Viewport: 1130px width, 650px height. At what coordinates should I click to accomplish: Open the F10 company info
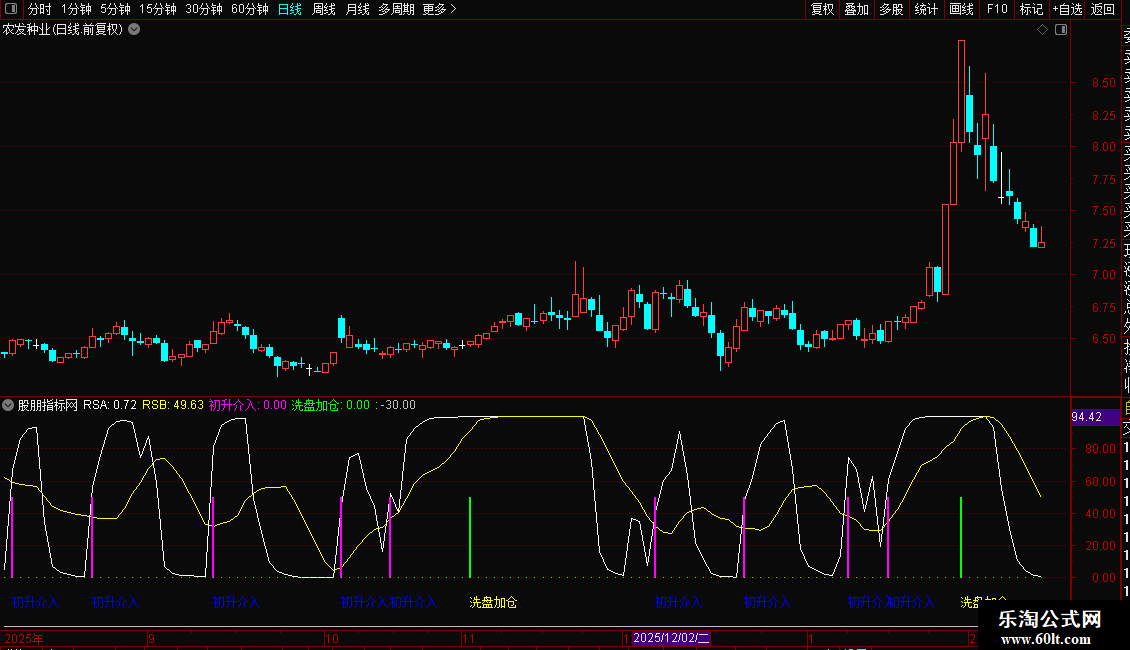997,9
